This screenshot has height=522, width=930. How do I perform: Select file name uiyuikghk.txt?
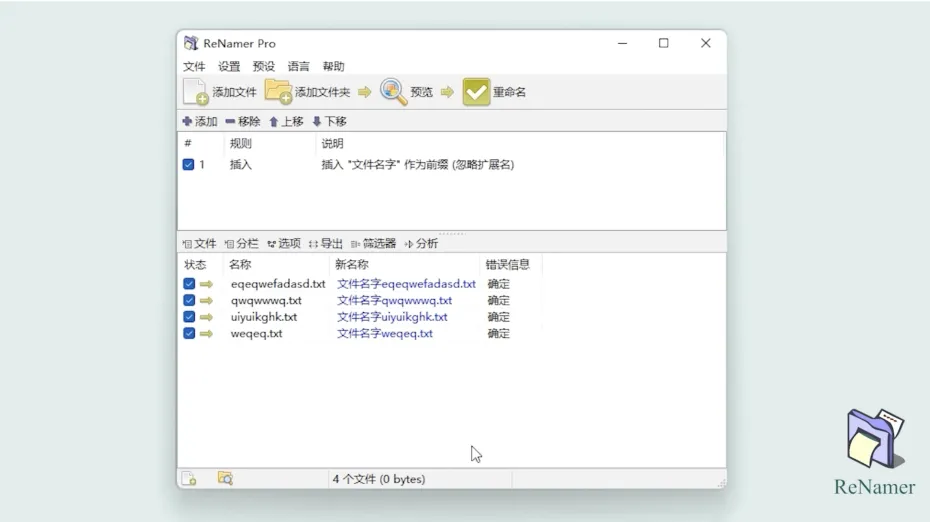click(264, 317)
